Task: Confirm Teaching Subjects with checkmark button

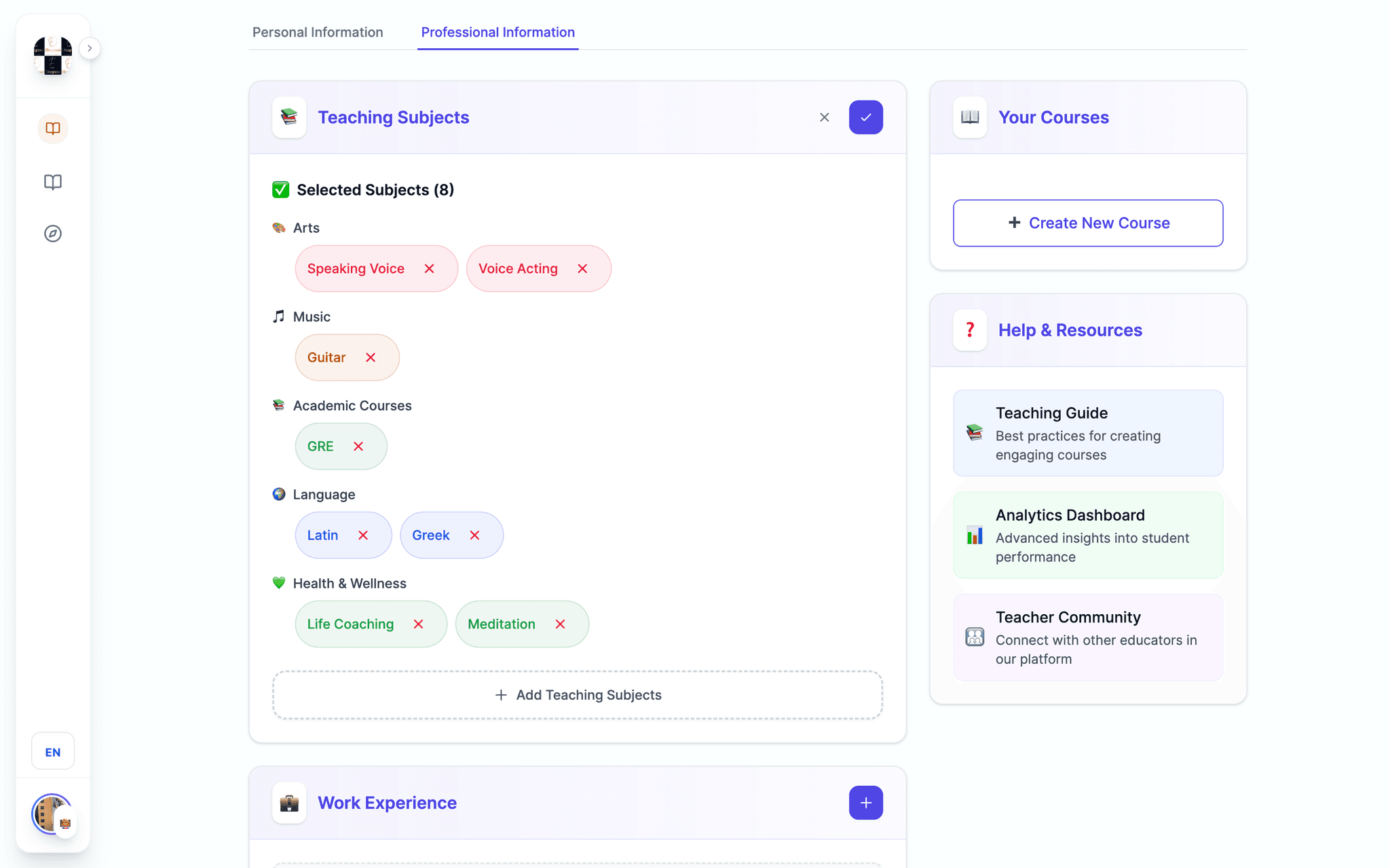Action: (x=865, y=117)
